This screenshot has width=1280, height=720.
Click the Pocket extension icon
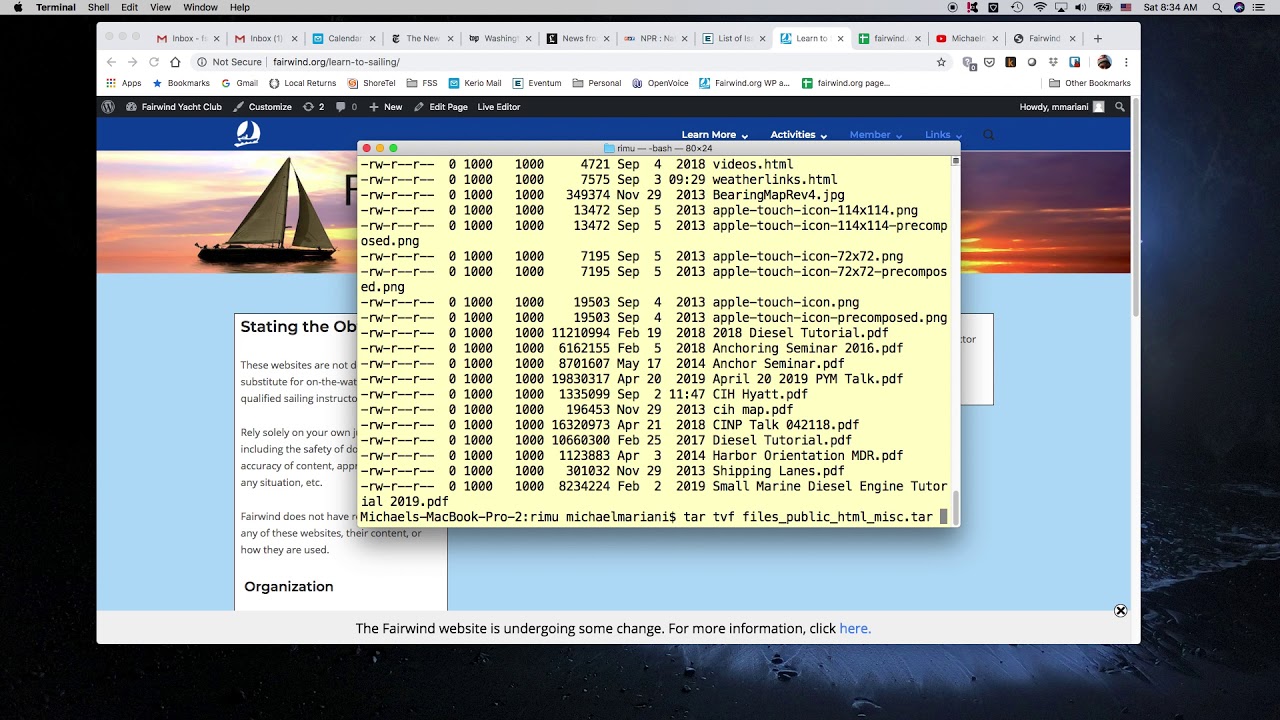[x=989, y=62]
